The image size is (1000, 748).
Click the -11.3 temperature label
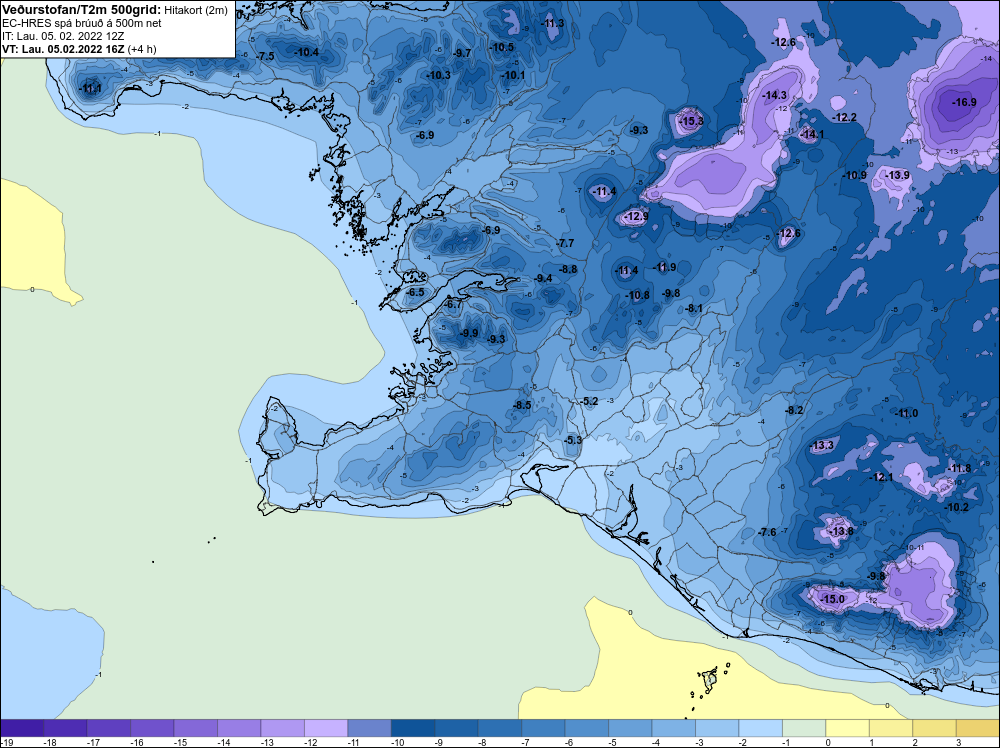[552, 24]
